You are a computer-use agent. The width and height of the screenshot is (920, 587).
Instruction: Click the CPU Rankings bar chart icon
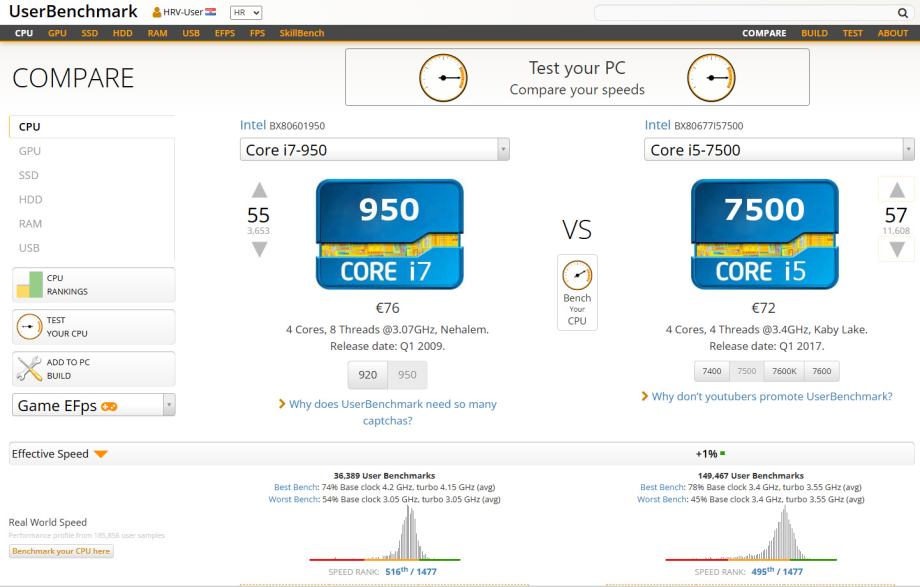click(29, 285)
